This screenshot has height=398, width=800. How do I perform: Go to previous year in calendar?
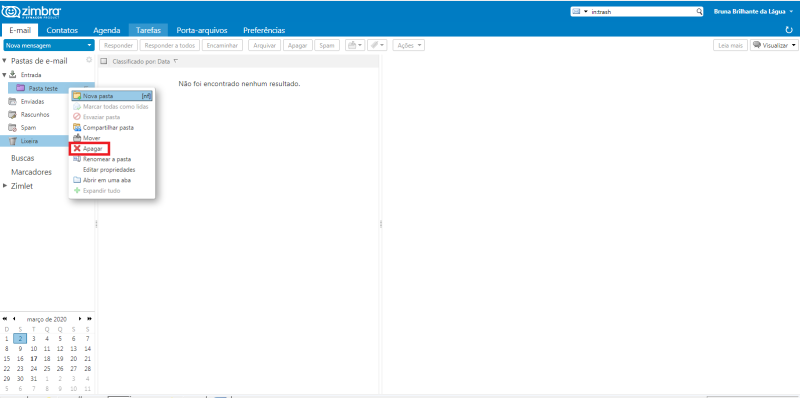5,319
